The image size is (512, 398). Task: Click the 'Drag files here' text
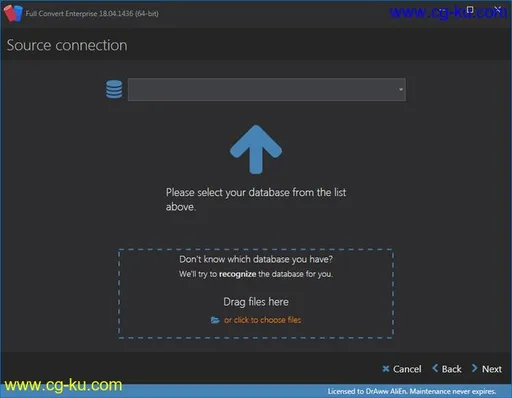point(256,302)
